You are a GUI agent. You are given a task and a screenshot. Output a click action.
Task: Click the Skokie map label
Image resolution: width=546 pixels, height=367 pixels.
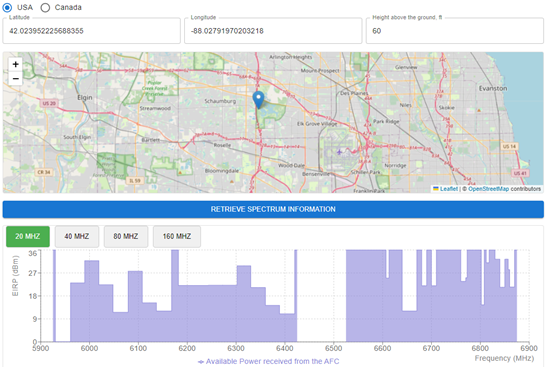pos(446,108)
